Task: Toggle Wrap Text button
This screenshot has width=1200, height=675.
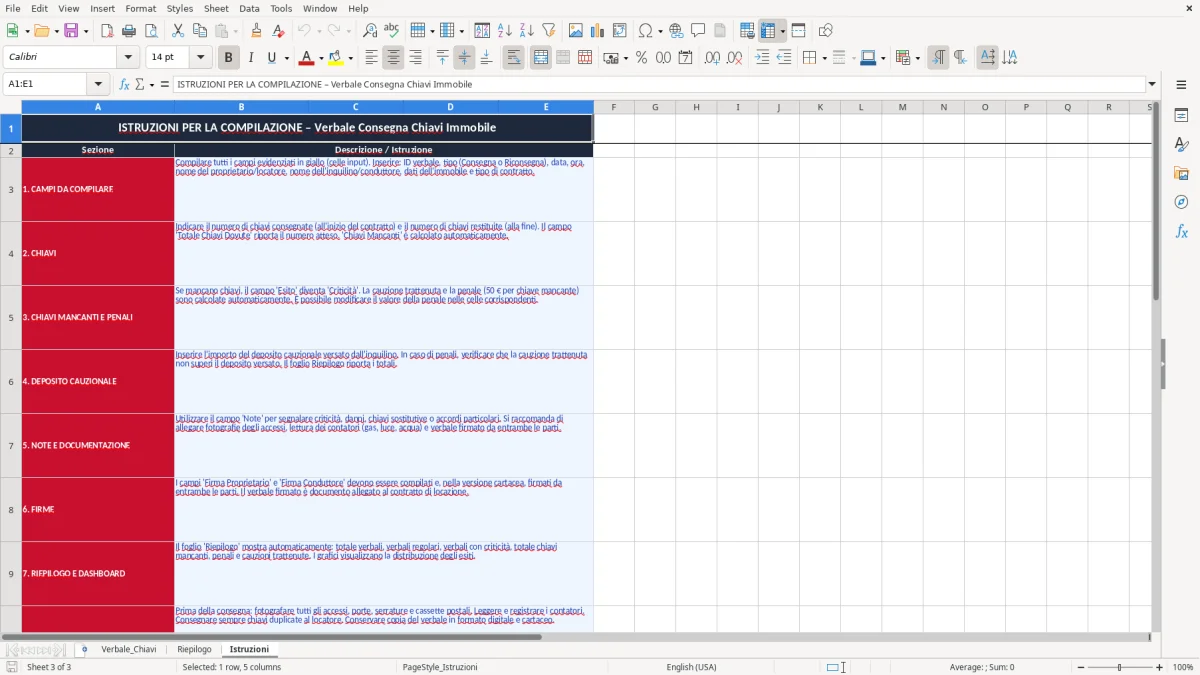Action: (x=514, y=58)
